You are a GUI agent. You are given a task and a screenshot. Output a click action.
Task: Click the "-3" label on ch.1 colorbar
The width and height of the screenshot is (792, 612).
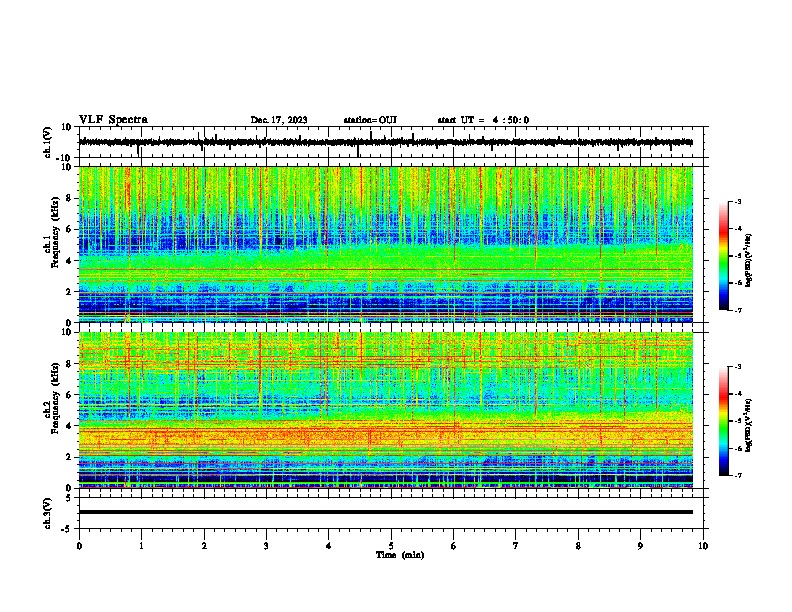point(737,202)
